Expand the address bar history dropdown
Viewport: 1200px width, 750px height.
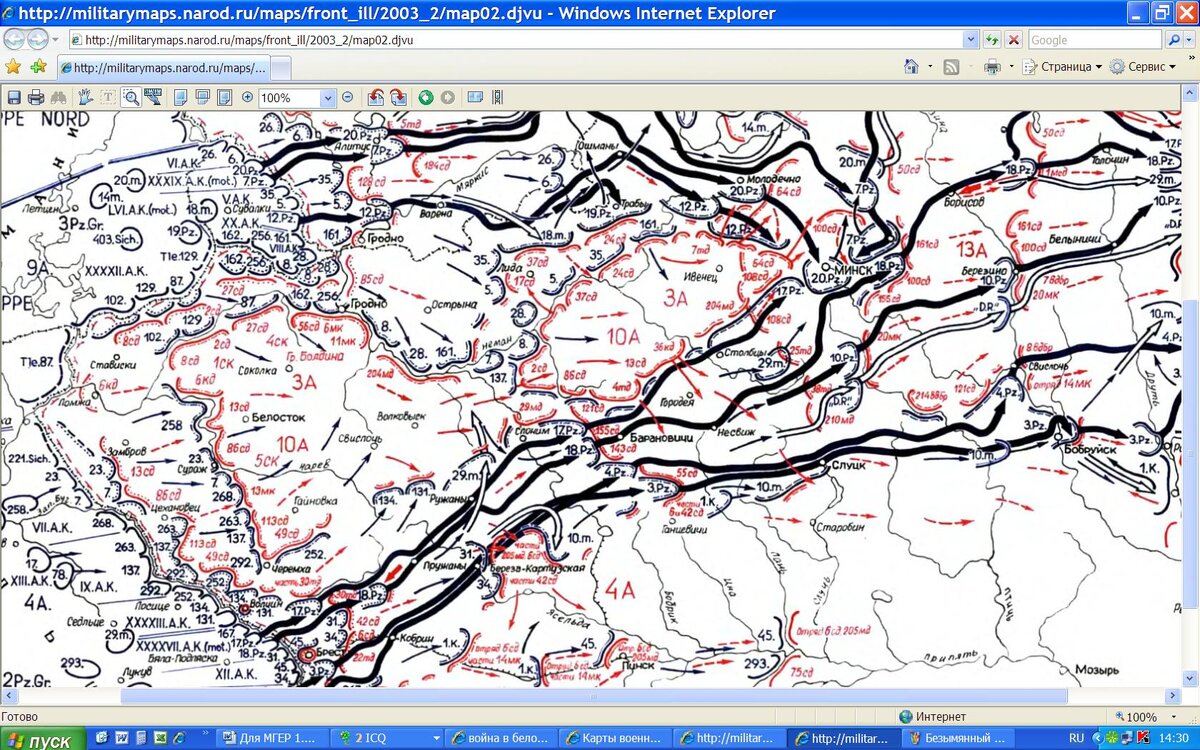pos(970,40)
